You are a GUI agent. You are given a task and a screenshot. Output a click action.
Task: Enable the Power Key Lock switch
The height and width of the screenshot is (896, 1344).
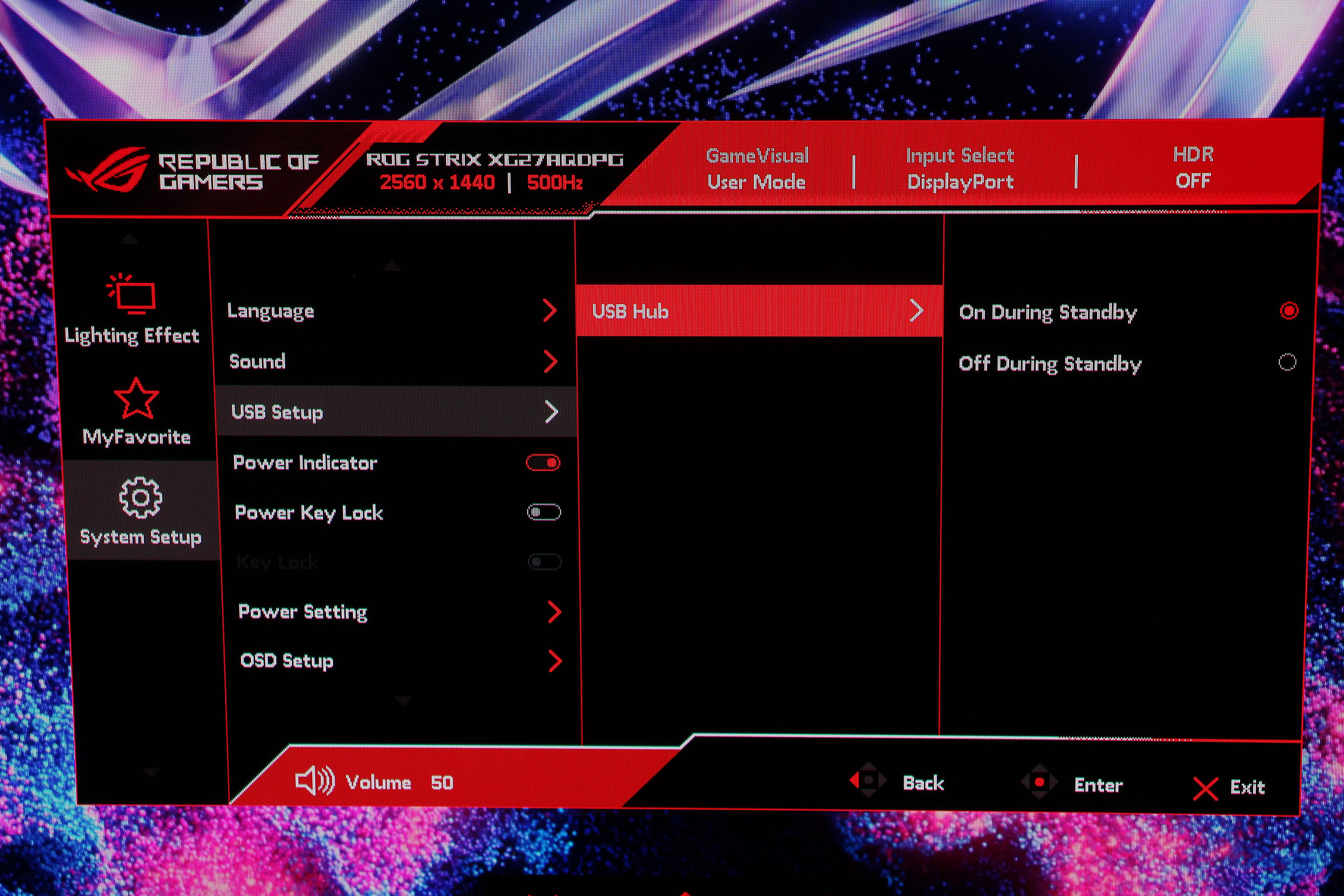[x=543, y=513]
